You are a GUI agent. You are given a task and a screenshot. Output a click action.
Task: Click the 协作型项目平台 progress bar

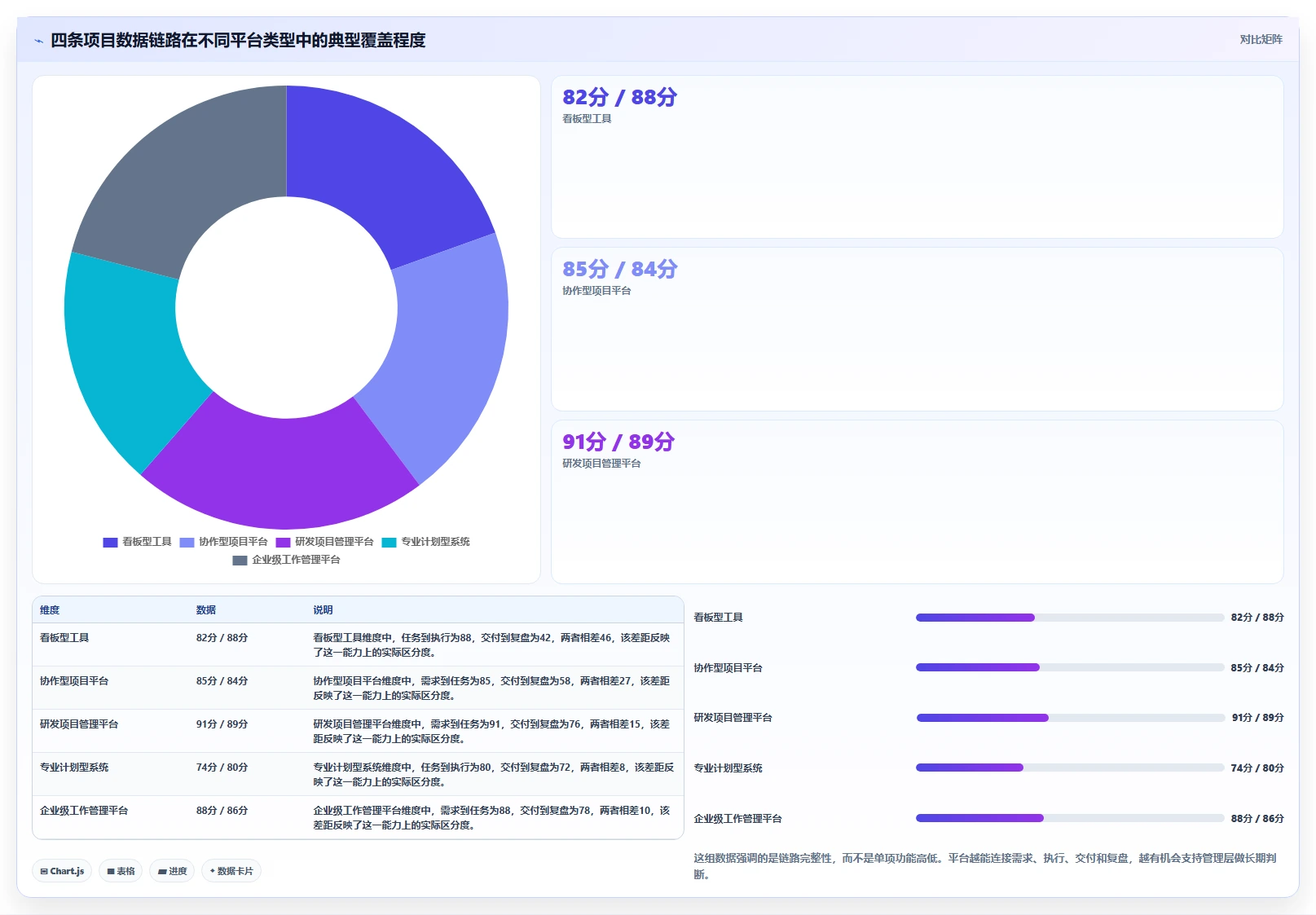pos(1070,667)
